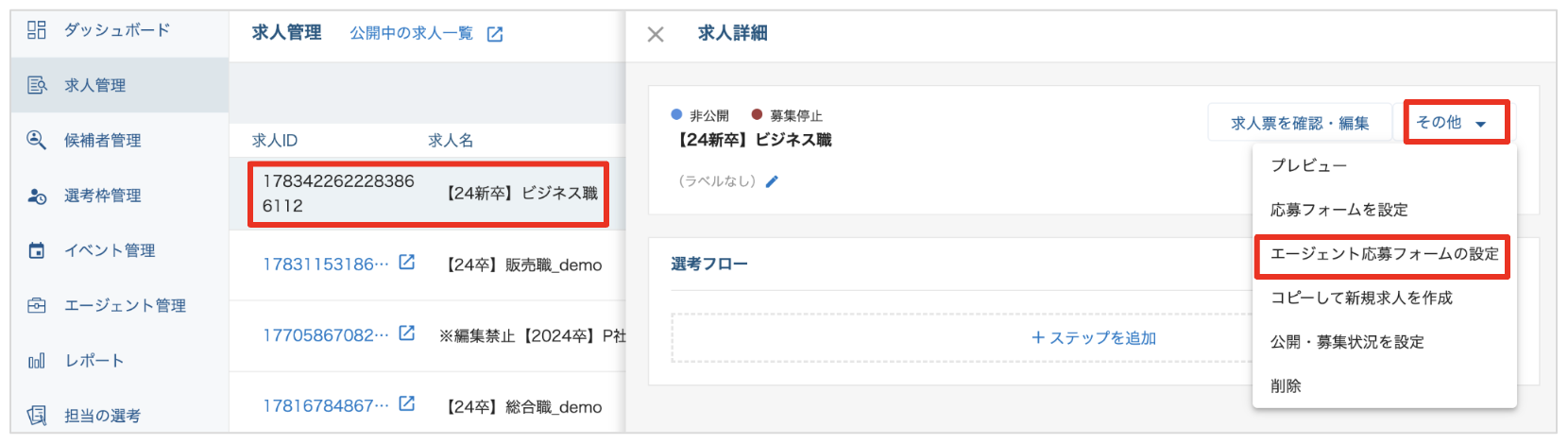The width and height of the screenshot is (1568, 444).
Task: Select 応募フォームを設定 option
Action: coord(1338,210)
